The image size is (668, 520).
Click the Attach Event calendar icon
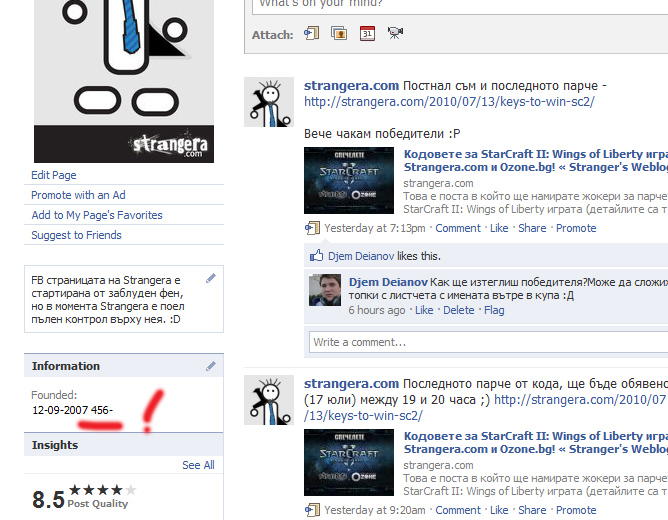coord(367,34)
